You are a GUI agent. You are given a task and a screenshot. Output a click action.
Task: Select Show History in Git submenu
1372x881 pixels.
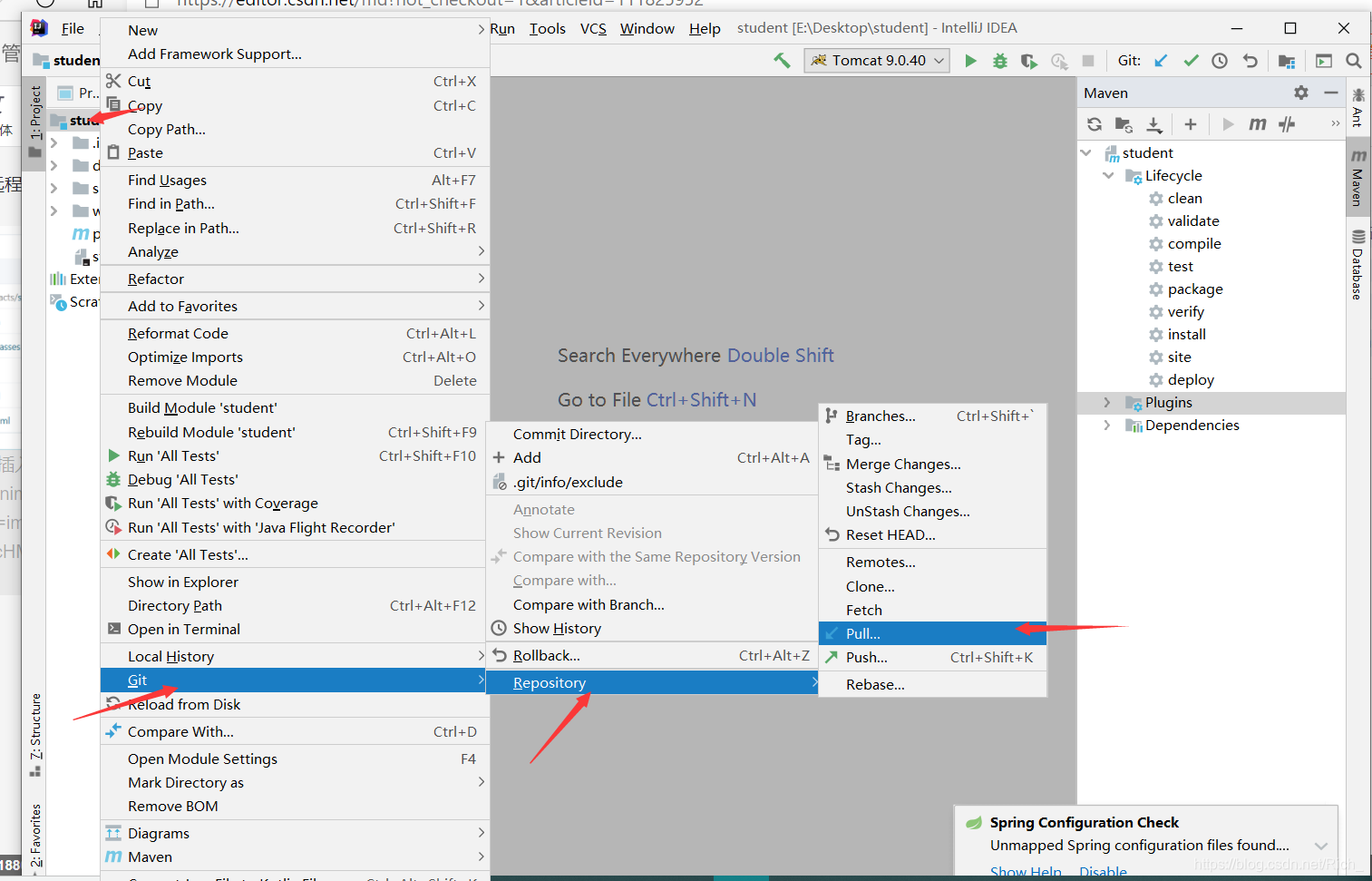tap(652, 628)
